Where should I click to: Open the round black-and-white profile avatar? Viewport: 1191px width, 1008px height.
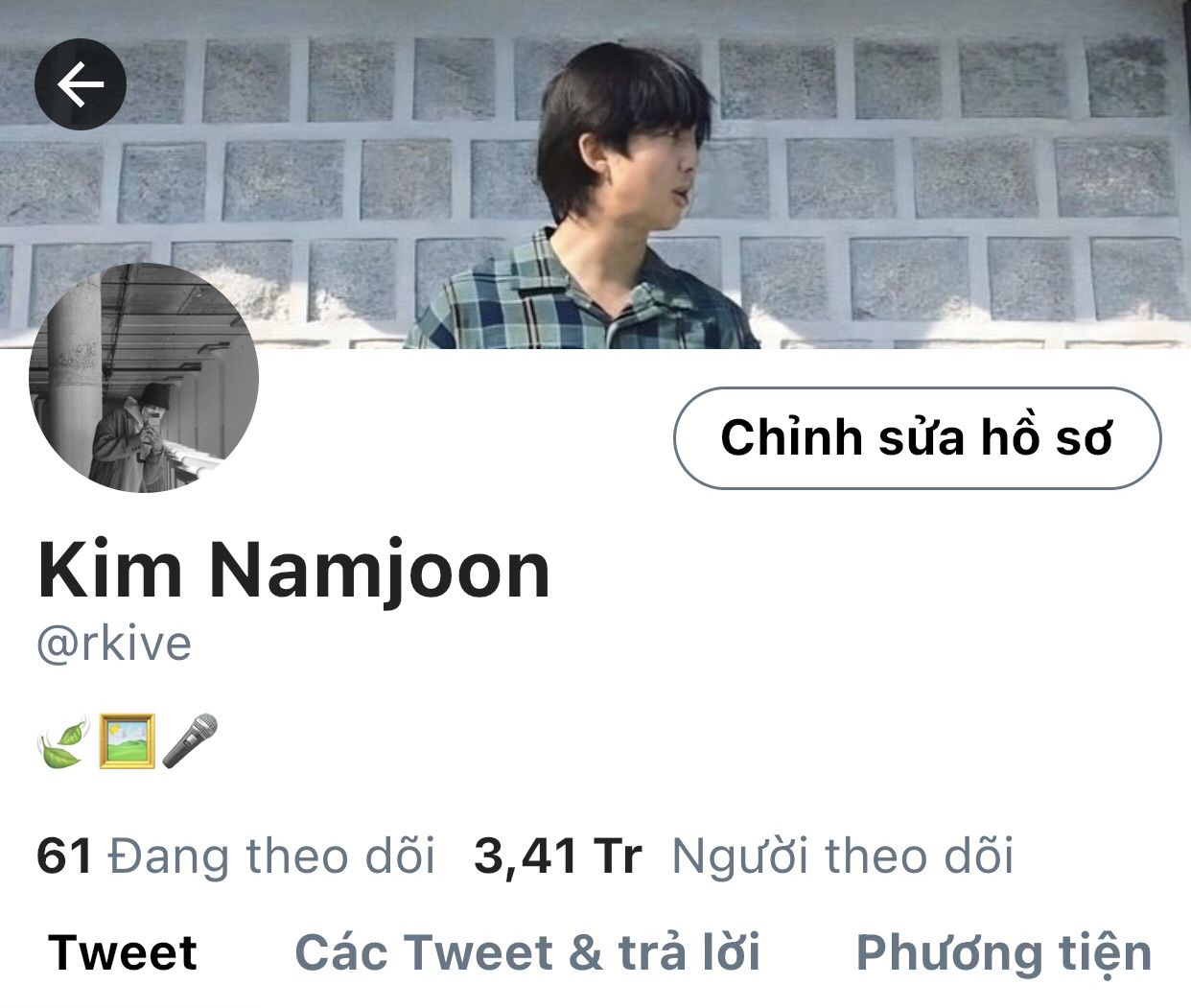pyautogui.click(x=144, y=378)
